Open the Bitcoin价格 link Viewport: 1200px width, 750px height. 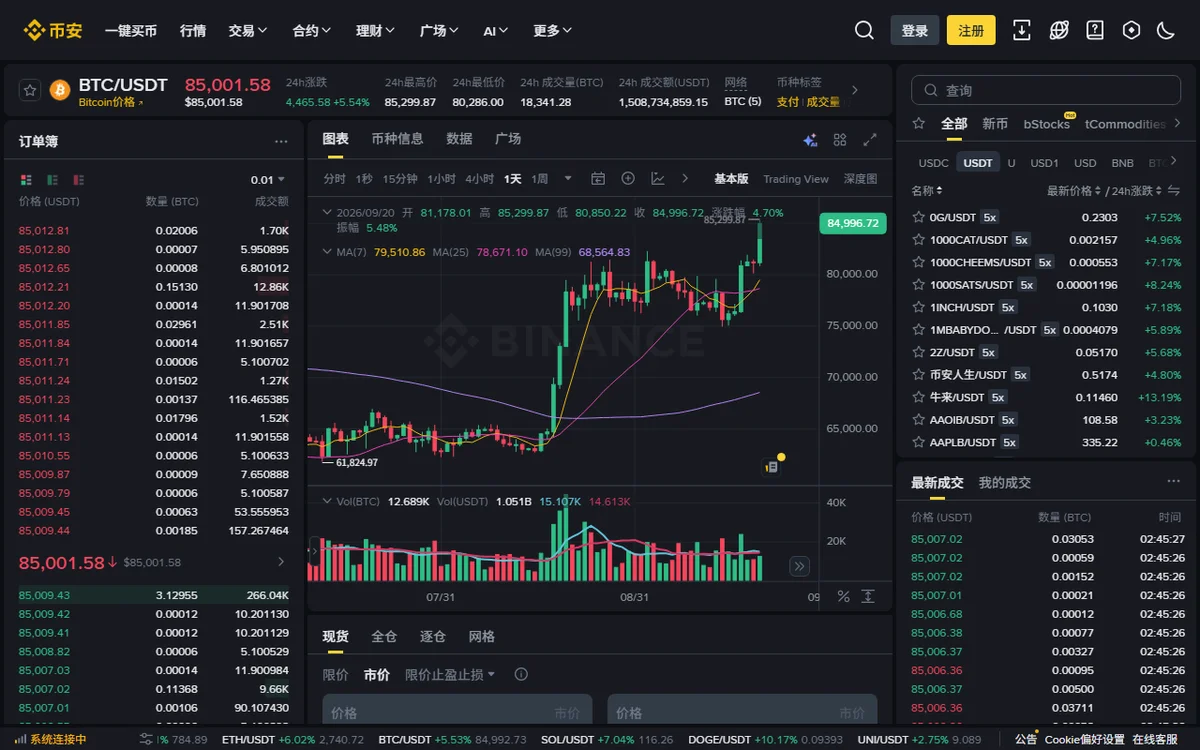[110, 102]
